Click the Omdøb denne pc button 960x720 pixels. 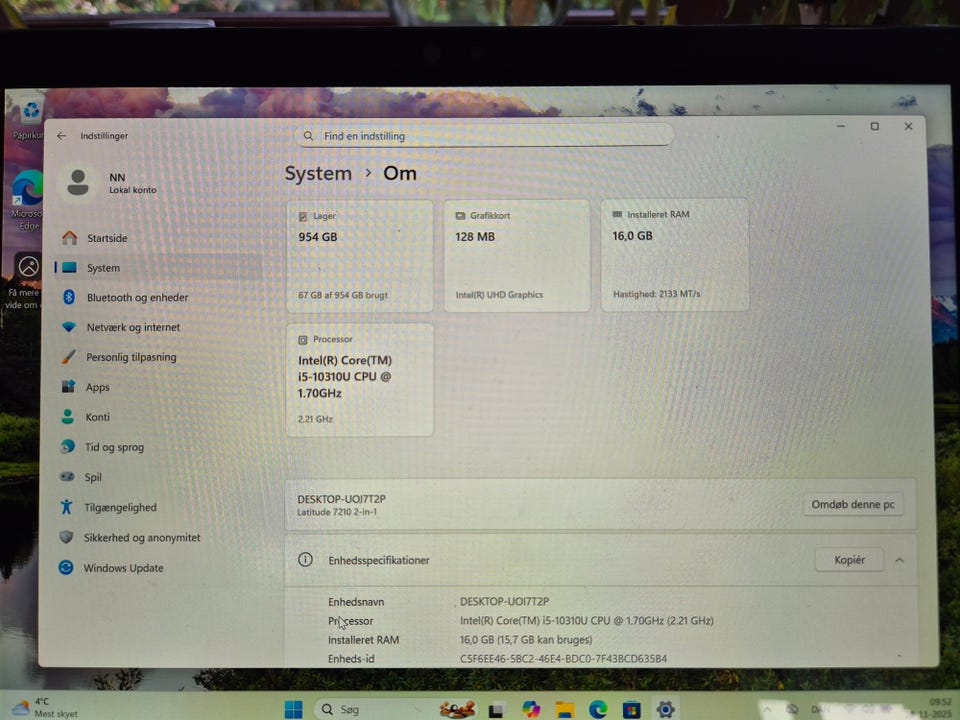click(x=853, y=504)
